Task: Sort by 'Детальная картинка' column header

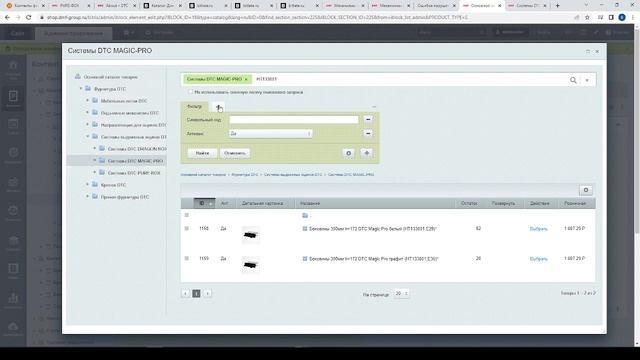Action: (x=262, y=203)
